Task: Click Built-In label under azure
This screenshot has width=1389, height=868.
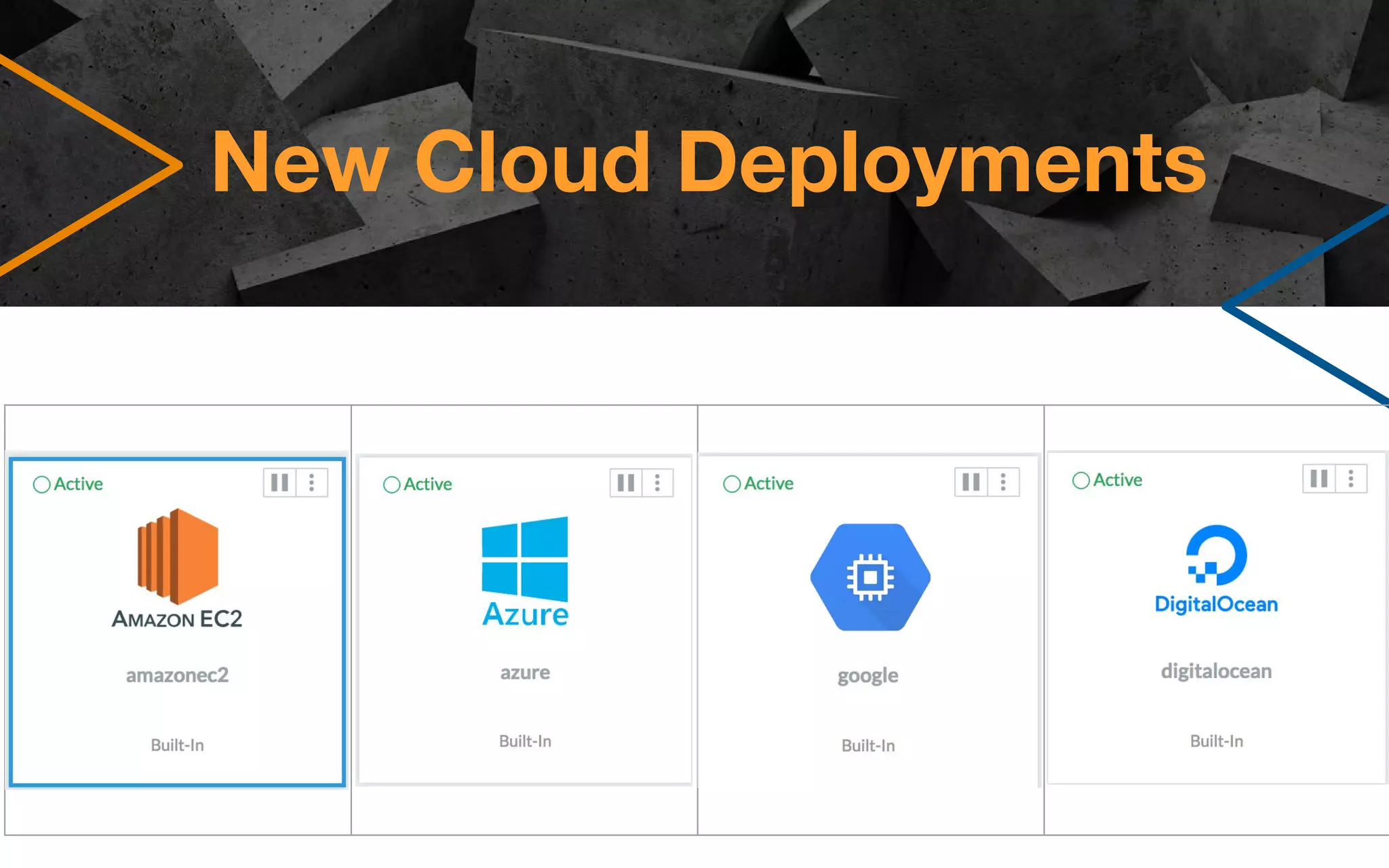Action: tap(525, 741)
